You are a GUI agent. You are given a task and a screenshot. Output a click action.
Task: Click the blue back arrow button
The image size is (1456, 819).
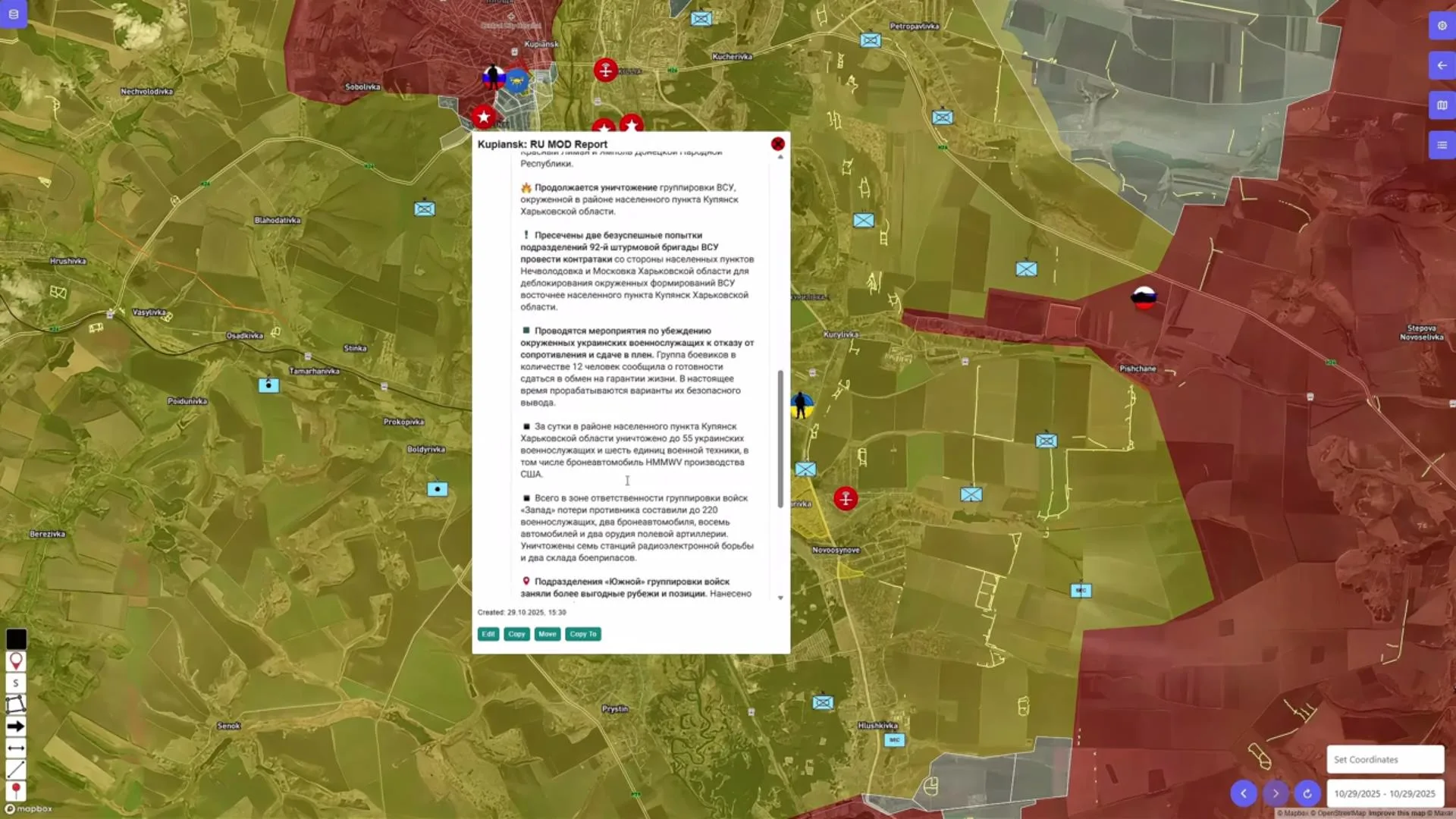click(x=1442, y=66)
